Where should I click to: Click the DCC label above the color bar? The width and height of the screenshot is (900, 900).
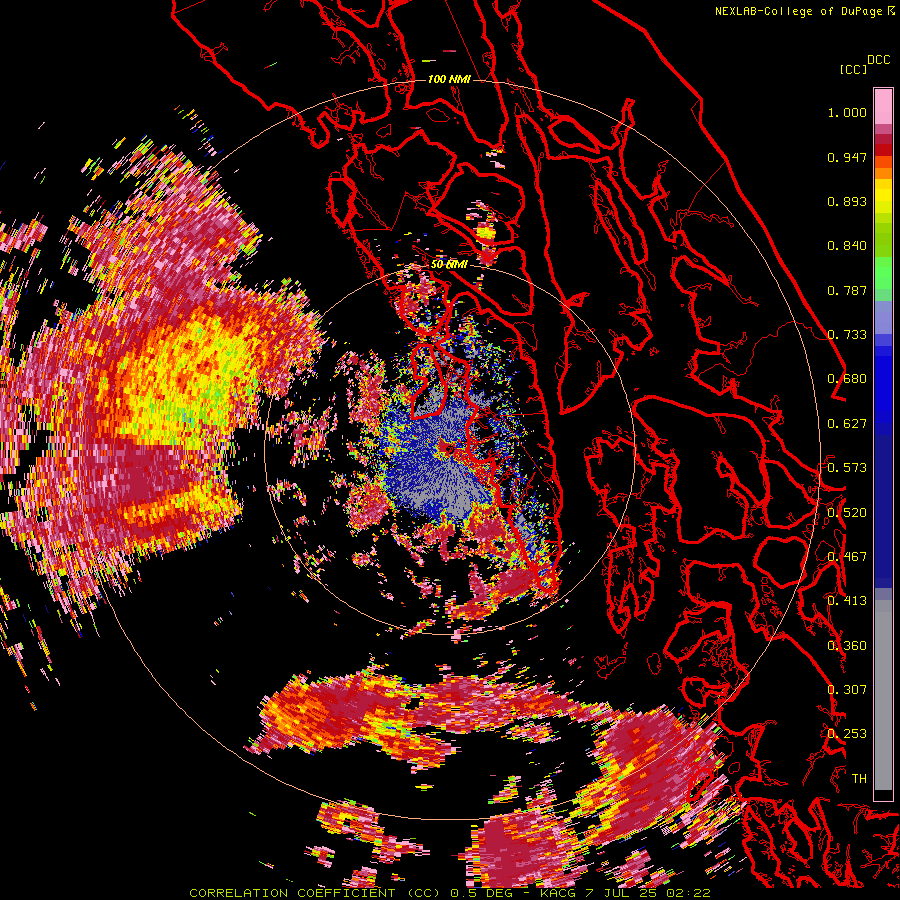879,60
